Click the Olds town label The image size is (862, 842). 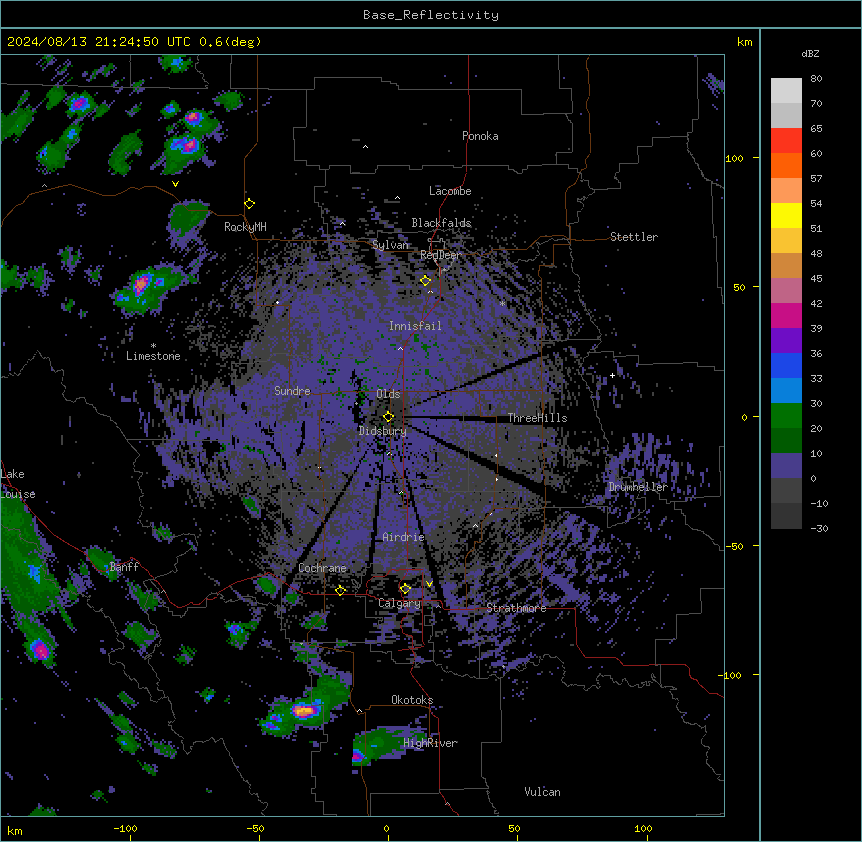click(x=388, y=394)
